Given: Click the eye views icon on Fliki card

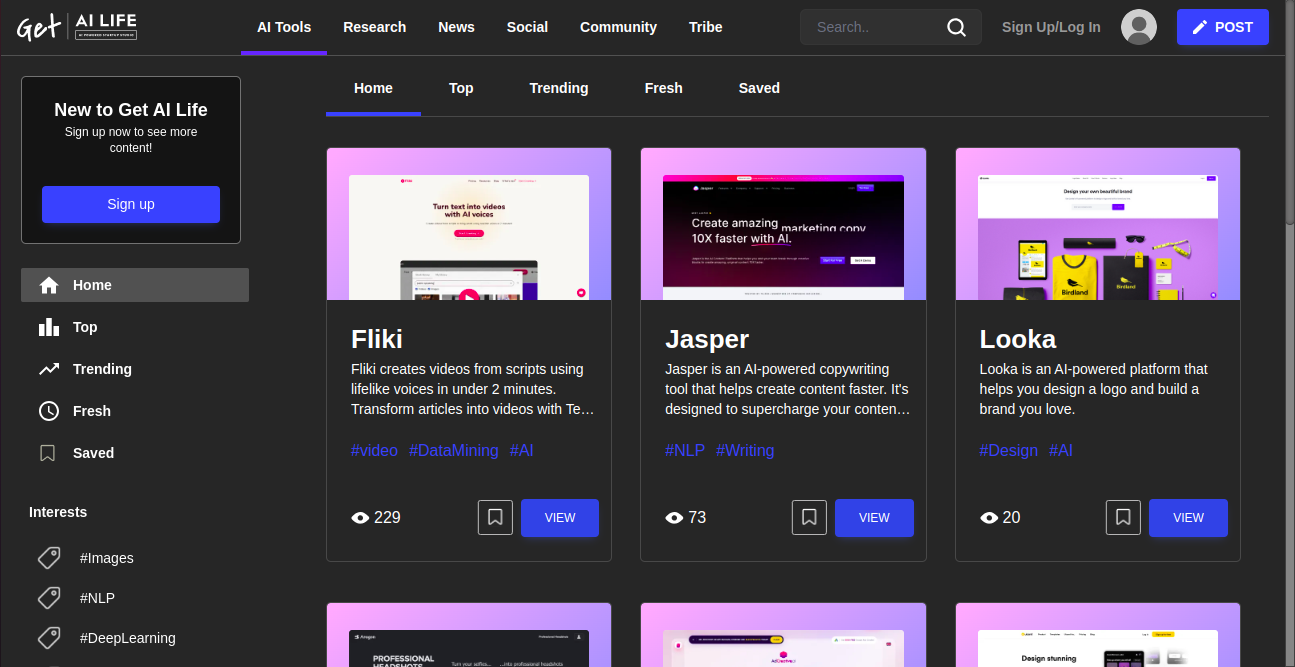Looking at the screenshot, I should click(360, 518).
